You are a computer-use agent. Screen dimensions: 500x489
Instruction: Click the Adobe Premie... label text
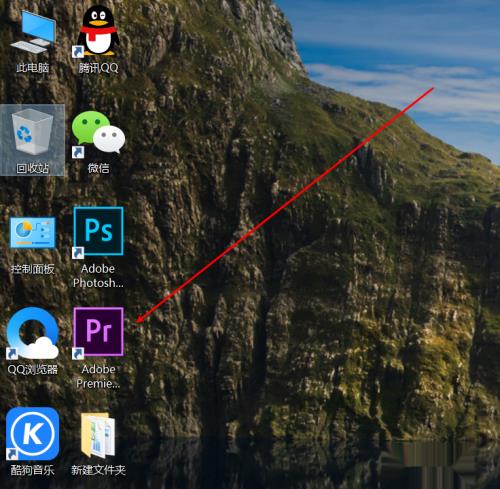[x=98, y=376]
